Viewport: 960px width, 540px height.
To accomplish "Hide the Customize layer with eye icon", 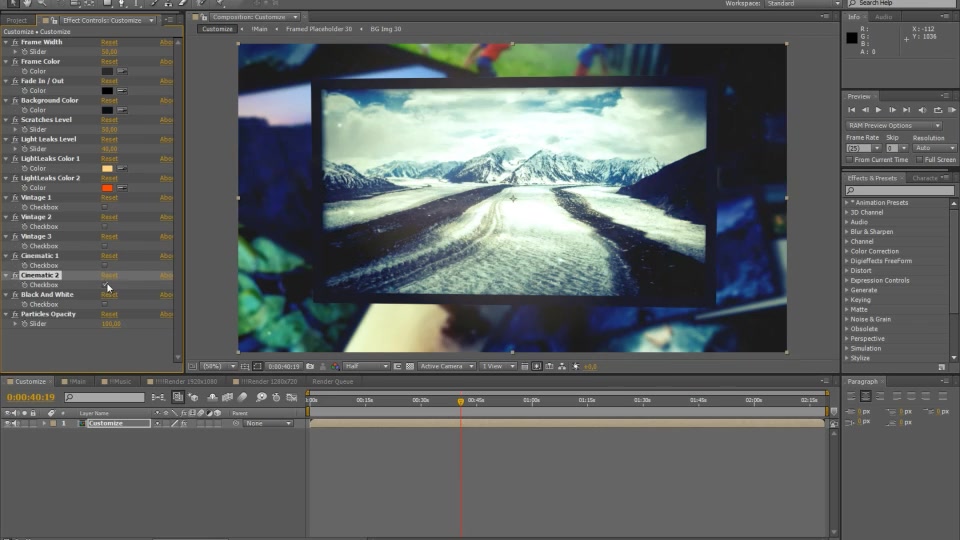I will click(x=8, y=423).
